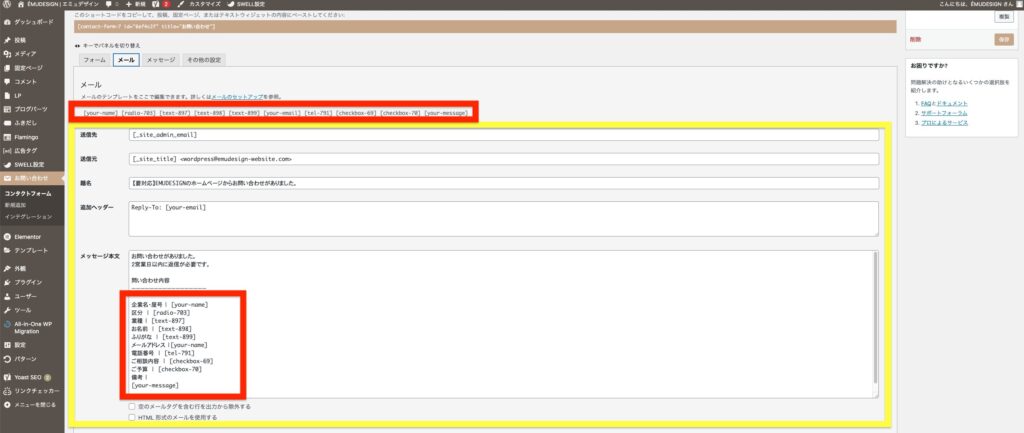The width and height of the screenshot is (1024, 433).
Task: Open the ダッシュボード (Dashboard) sidebar icon
Action: 8,20
